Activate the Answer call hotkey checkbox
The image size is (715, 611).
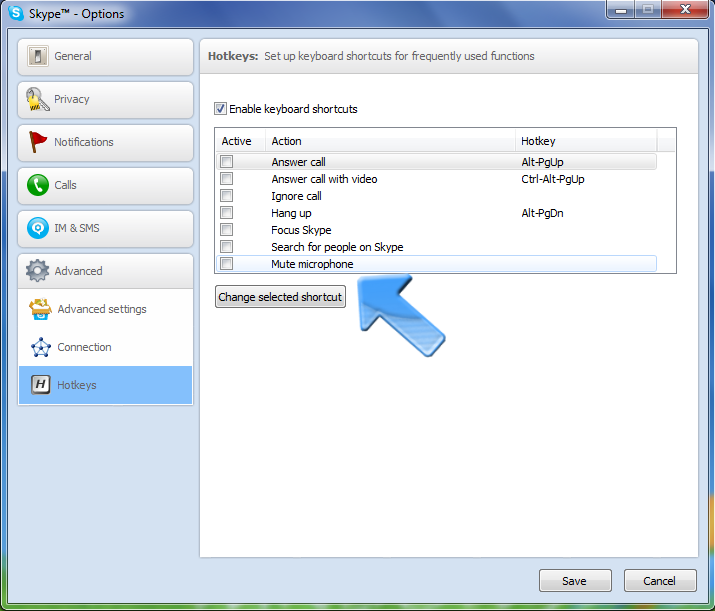tap(227, 161)
